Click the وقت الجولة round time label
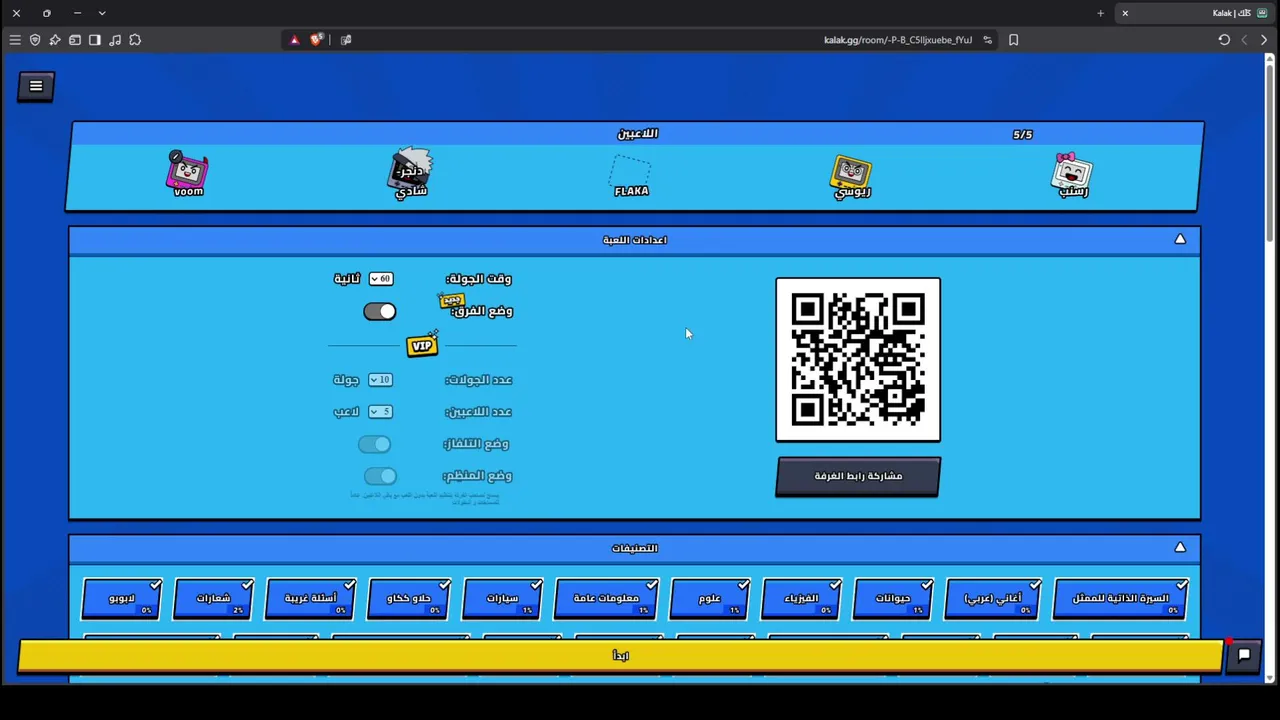 pos(478,279)
